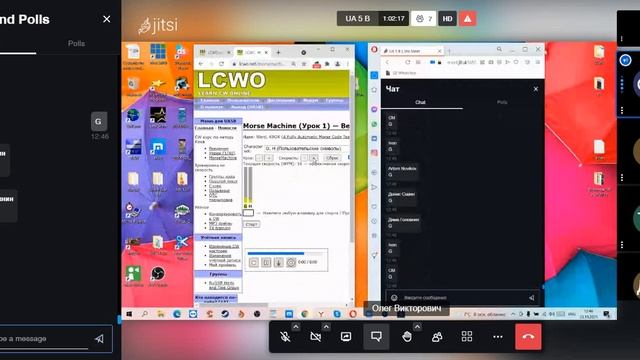Click send arrow in shared Чат panel

pos(531,298)
